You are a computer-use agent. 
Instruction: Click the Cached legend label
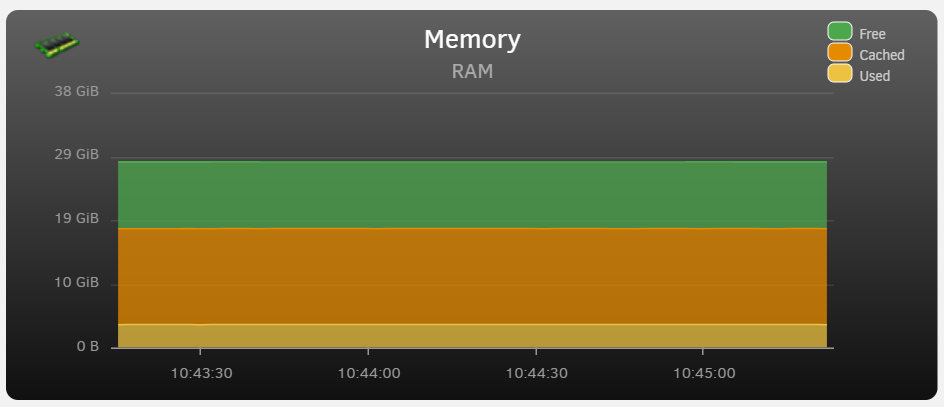coord(882,55)
